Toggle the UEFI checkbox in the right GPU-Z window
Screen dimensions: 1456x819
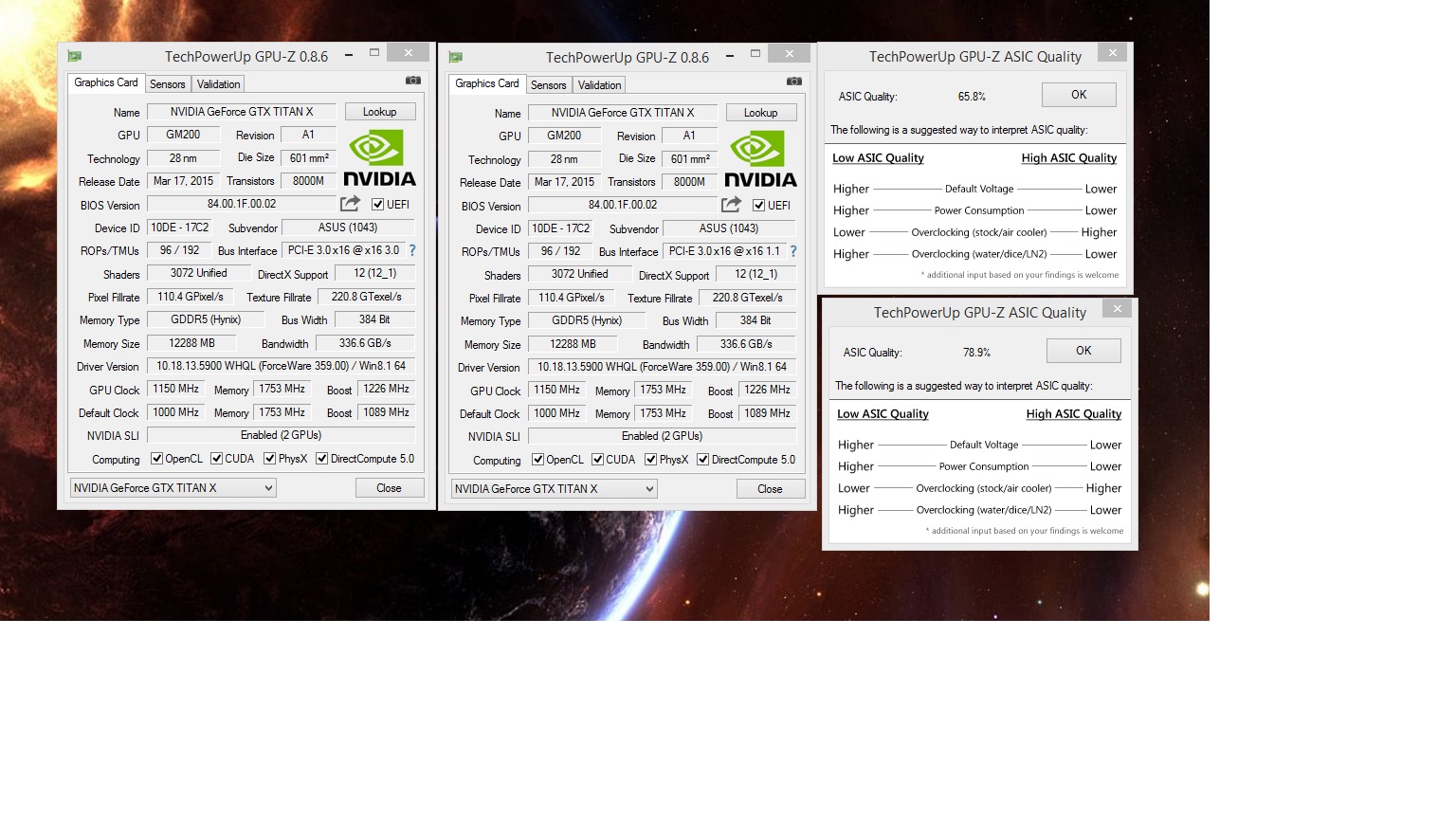coord(758,206)
